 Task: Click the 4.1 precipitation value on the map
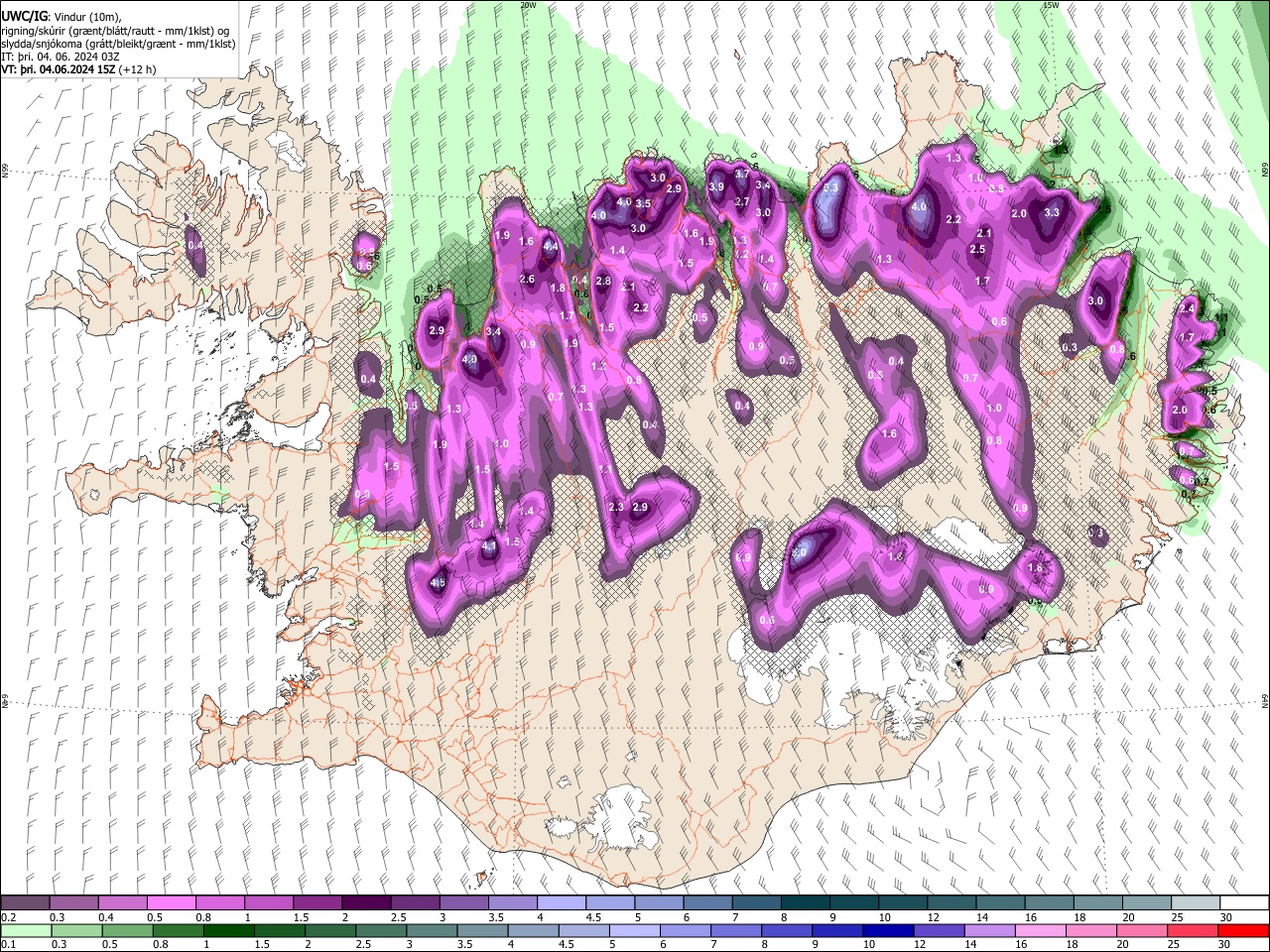coord(489,546)
